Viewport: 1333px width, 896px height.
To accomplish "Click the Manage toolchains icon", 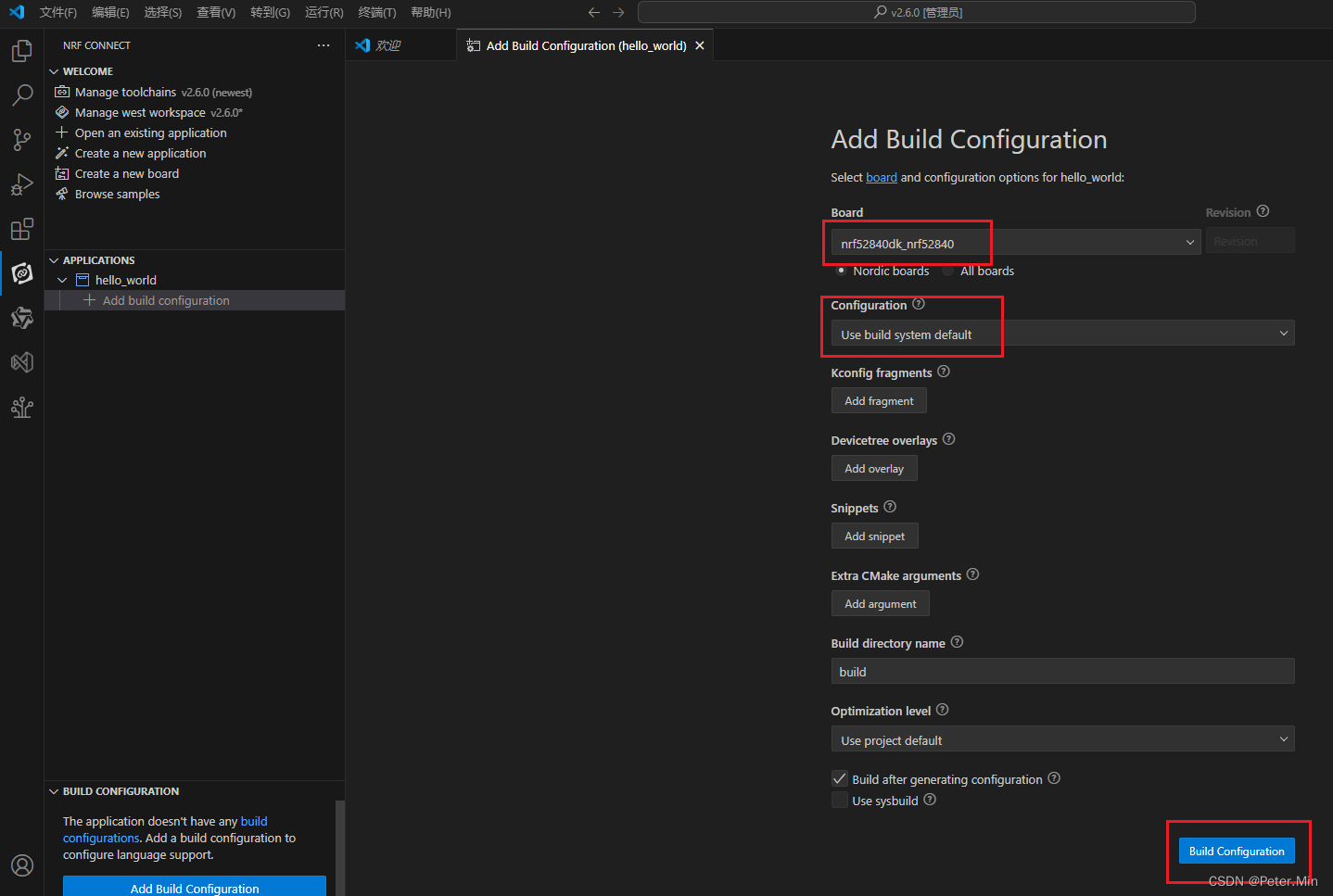I will [x=62, y=92].
